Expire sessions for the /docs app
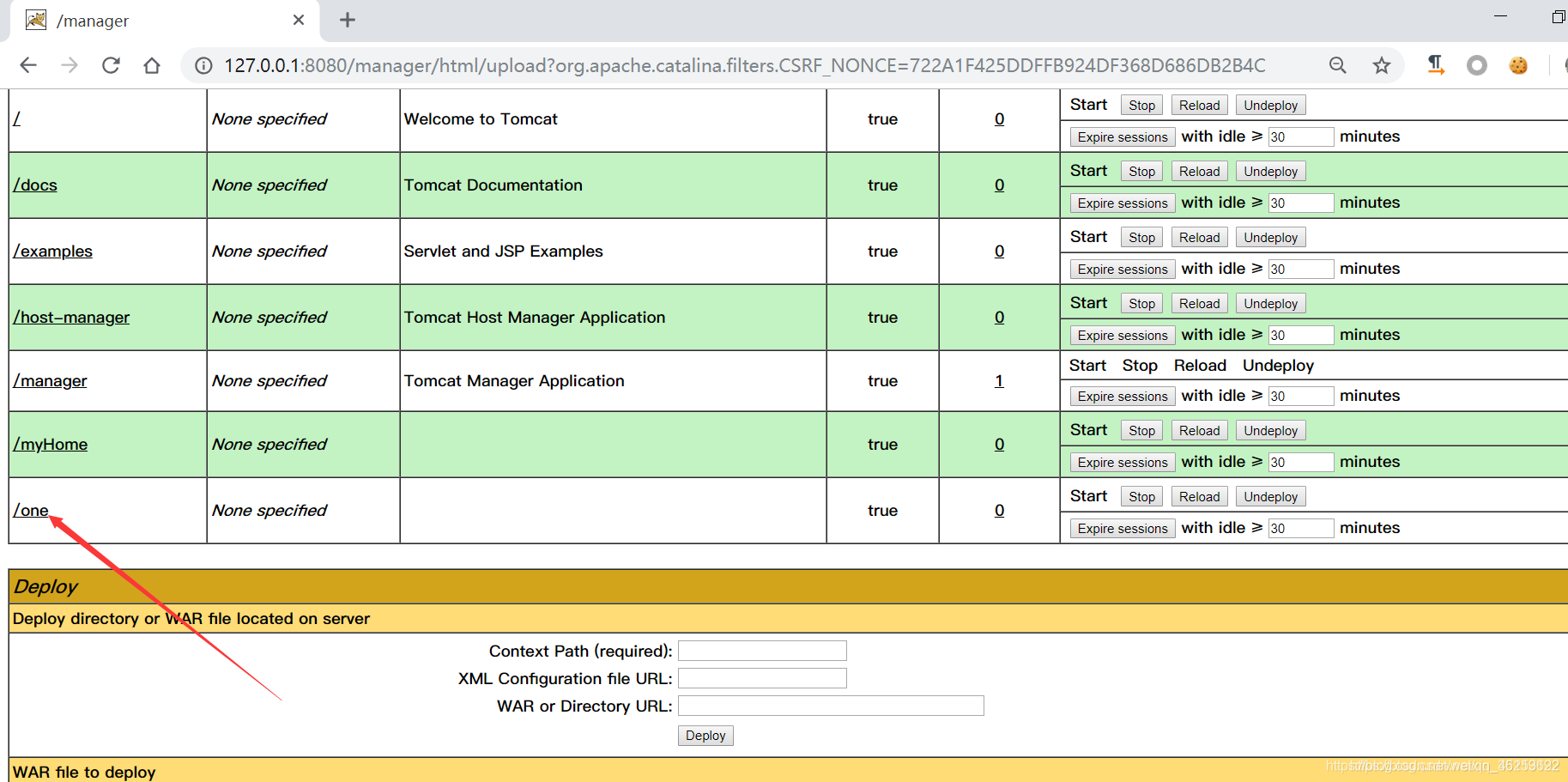 1123,203
